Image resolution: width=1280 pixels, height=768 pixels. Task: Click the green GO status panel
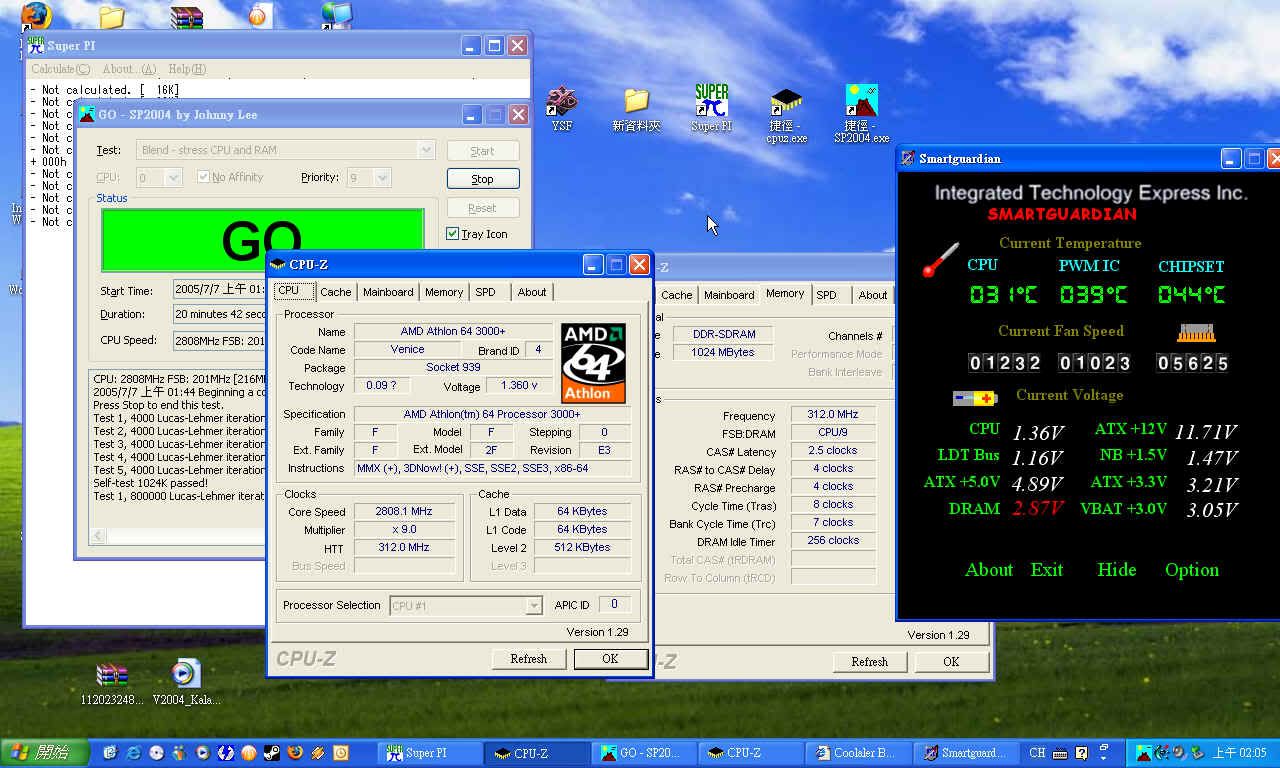262,239
